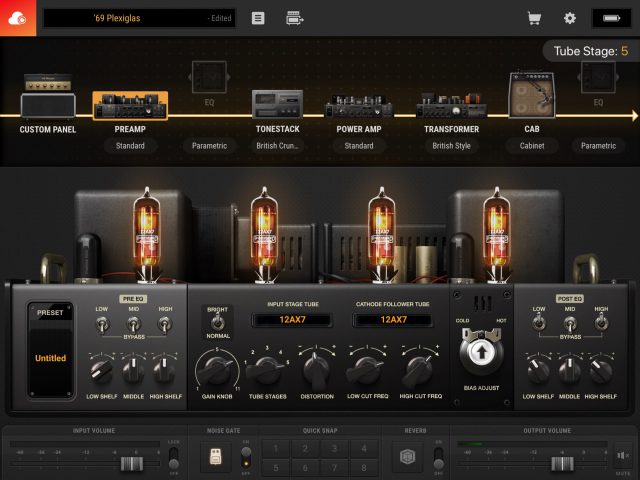
Task: Click the second glowing preamp tube
Action: tap(264, 235)
